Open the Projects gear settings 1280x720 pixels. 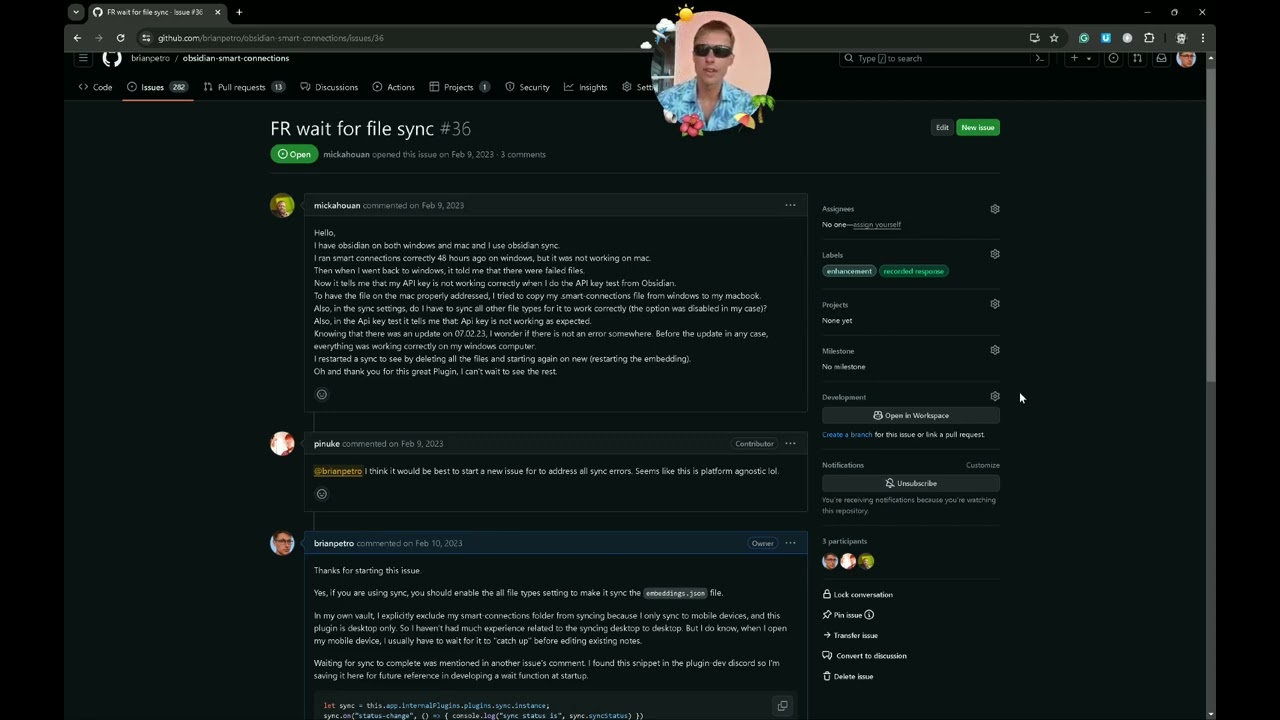pos(995,304)
